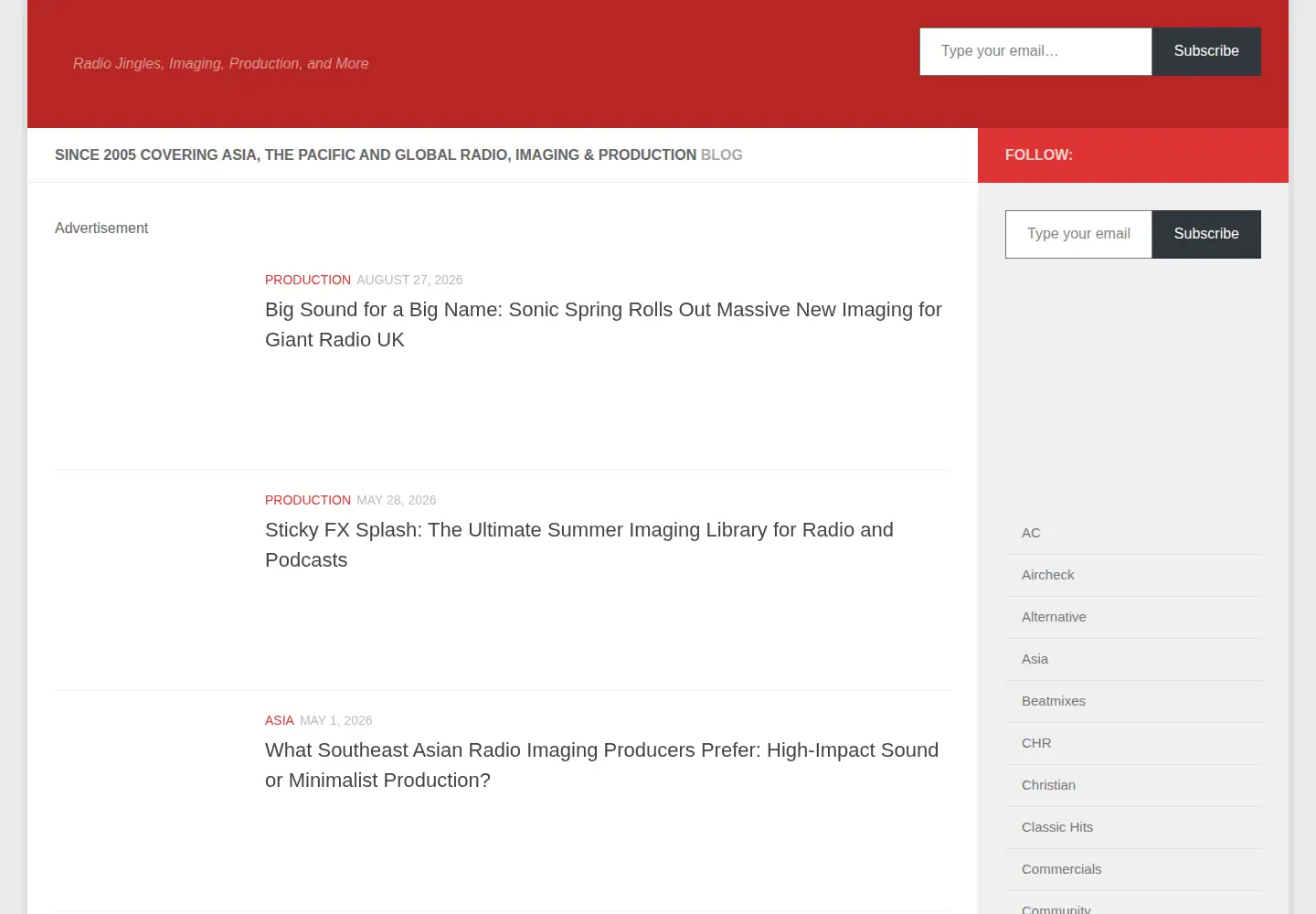Click the 'MAY 1, 2026' post date
1316x914 pixels.
coord(335,720)
